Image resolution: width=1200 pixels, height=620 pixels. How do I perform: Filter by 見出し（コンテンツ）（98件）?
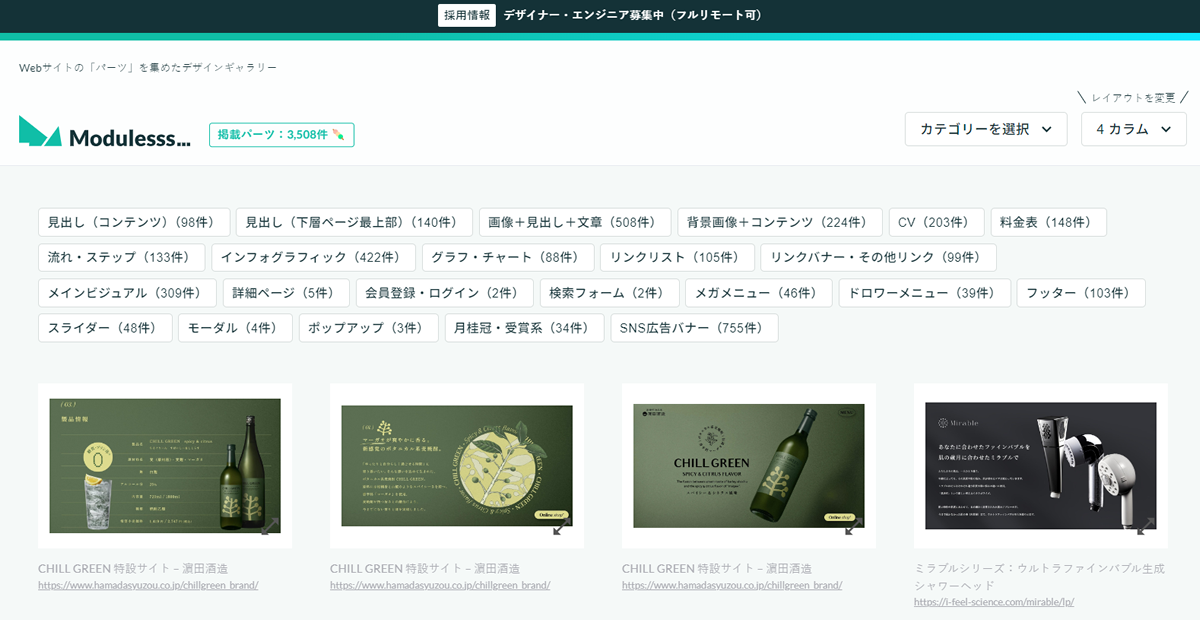(x=134, y=222)
